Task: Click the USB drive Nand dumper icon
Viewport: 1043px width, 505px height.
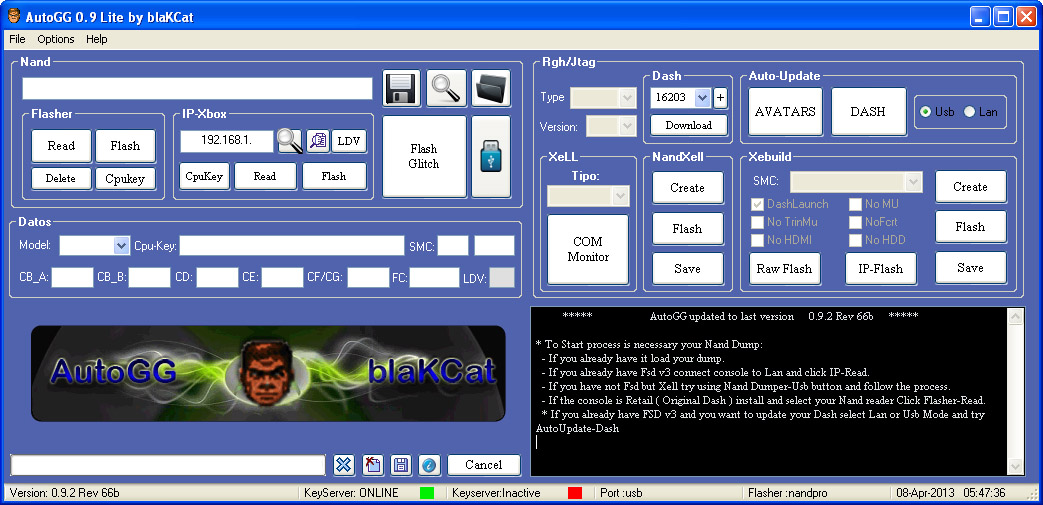Action: (x=490, y=157)
